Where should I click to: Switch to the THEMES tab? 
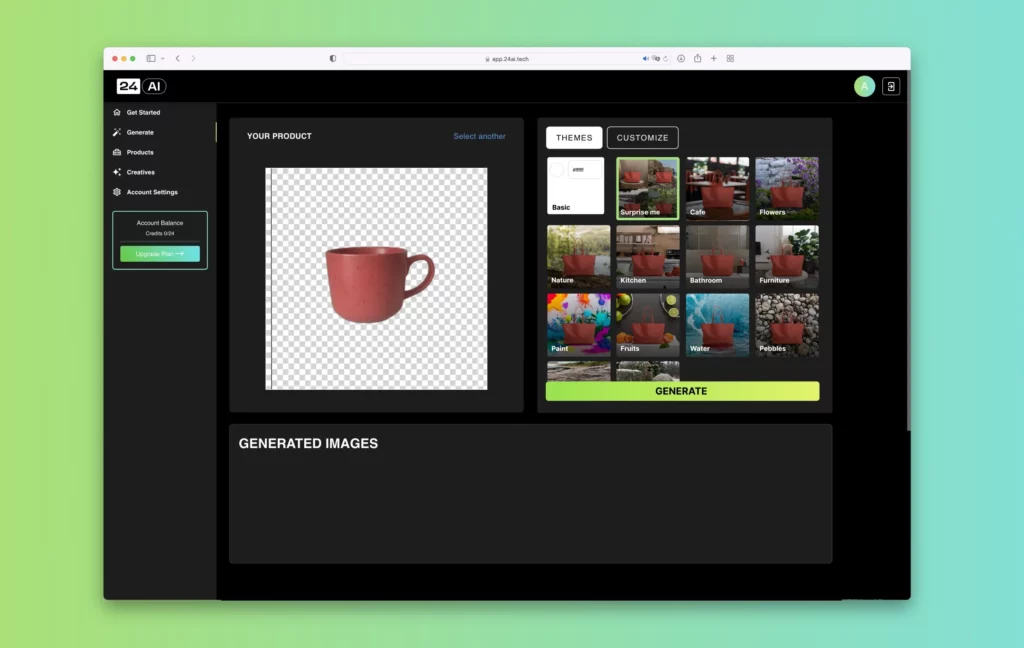(x=574, y=138)
